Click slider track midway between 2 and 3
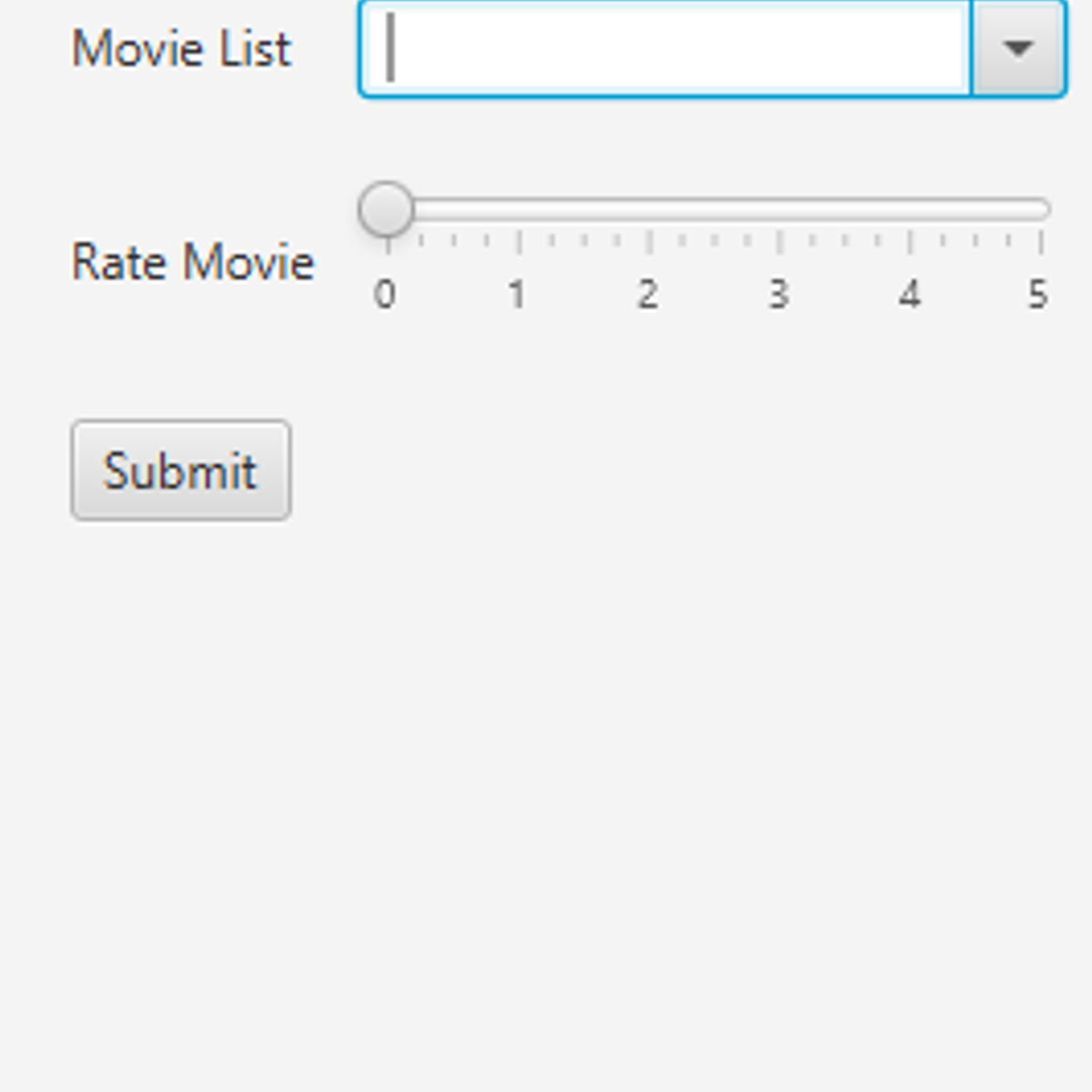 [714, 209]
